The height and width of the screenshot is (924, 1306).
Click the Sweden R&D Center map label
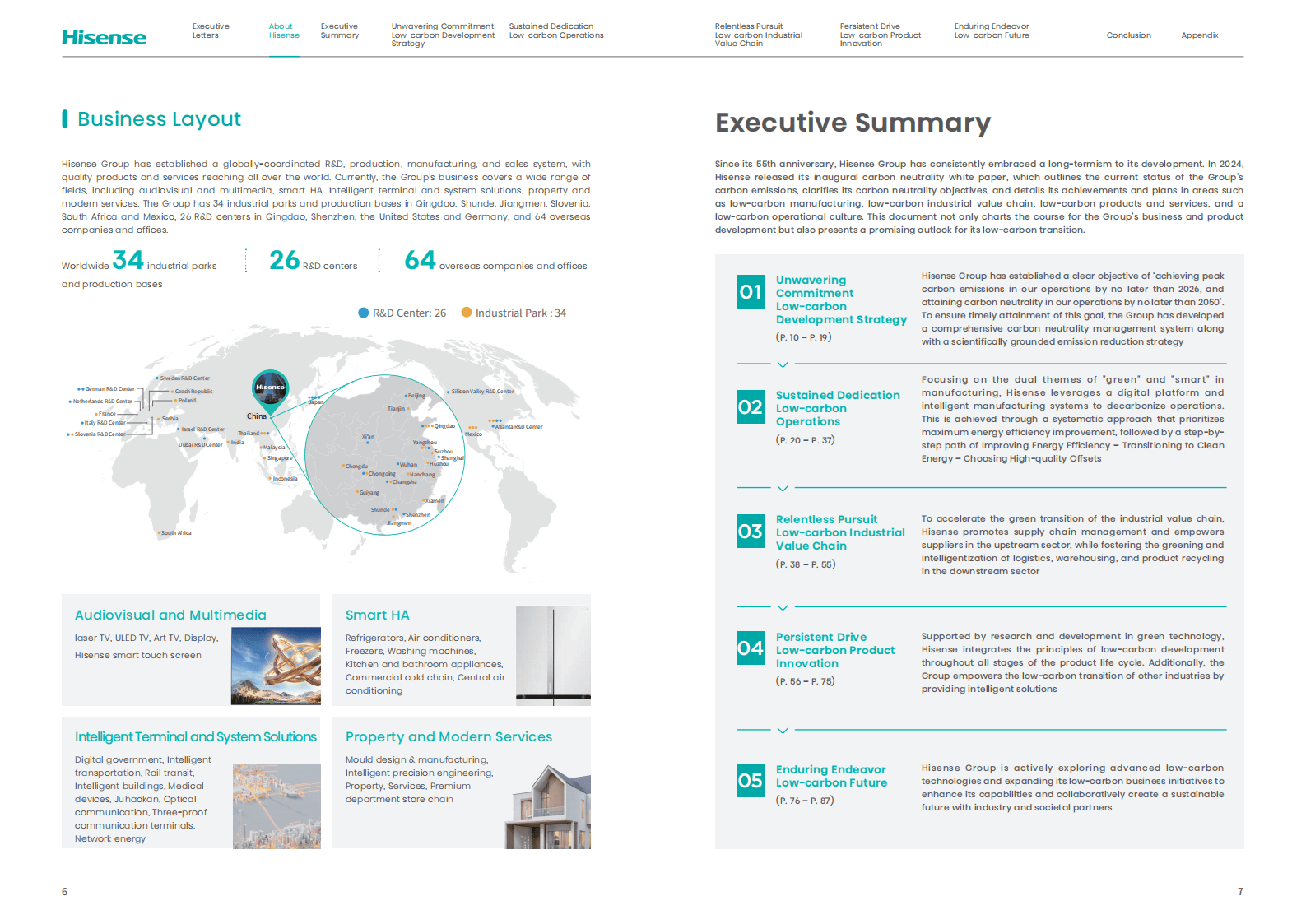[184, 378]
